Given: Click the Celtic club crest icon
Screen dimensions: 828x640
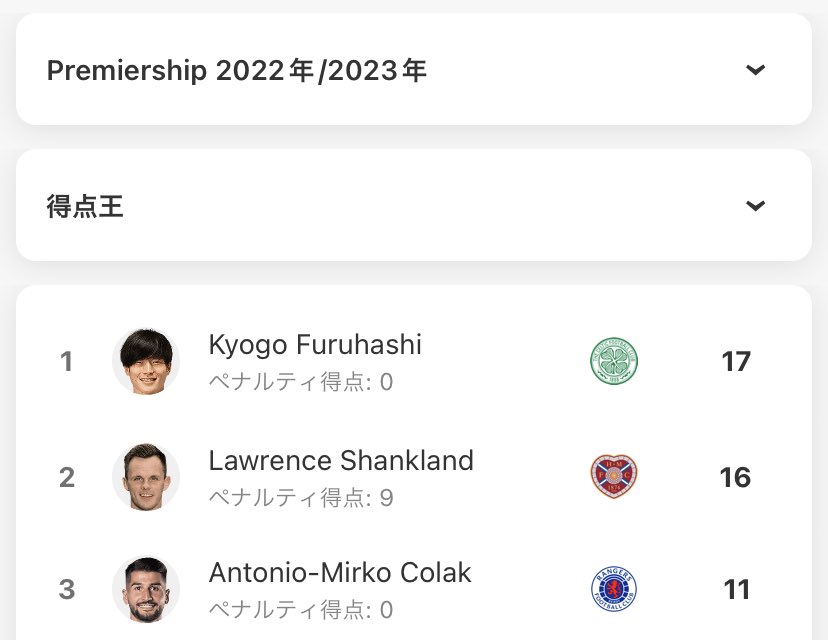Looking at the screenshot, I should click(x=614, y=361).
